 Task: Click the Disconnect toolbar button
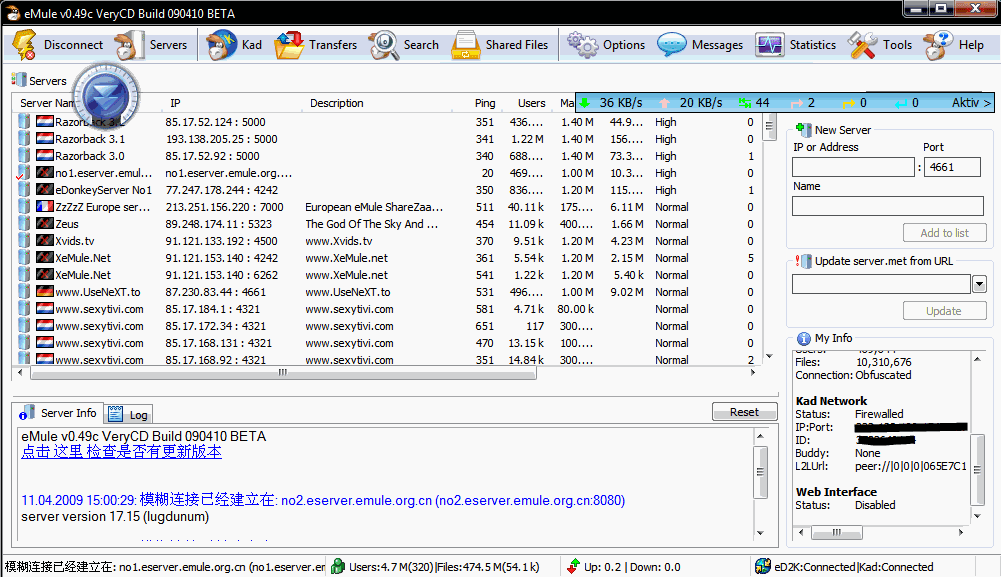(x=57, y=45)
